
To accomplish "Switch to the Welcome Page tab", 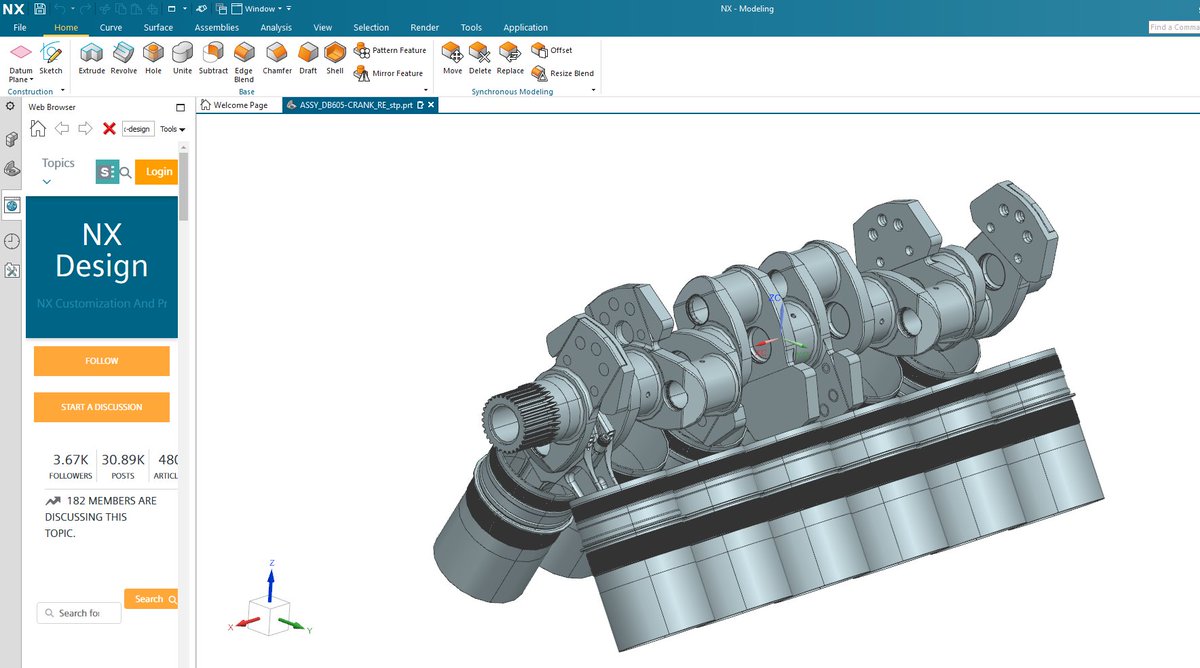I will (x=238, y=103).
